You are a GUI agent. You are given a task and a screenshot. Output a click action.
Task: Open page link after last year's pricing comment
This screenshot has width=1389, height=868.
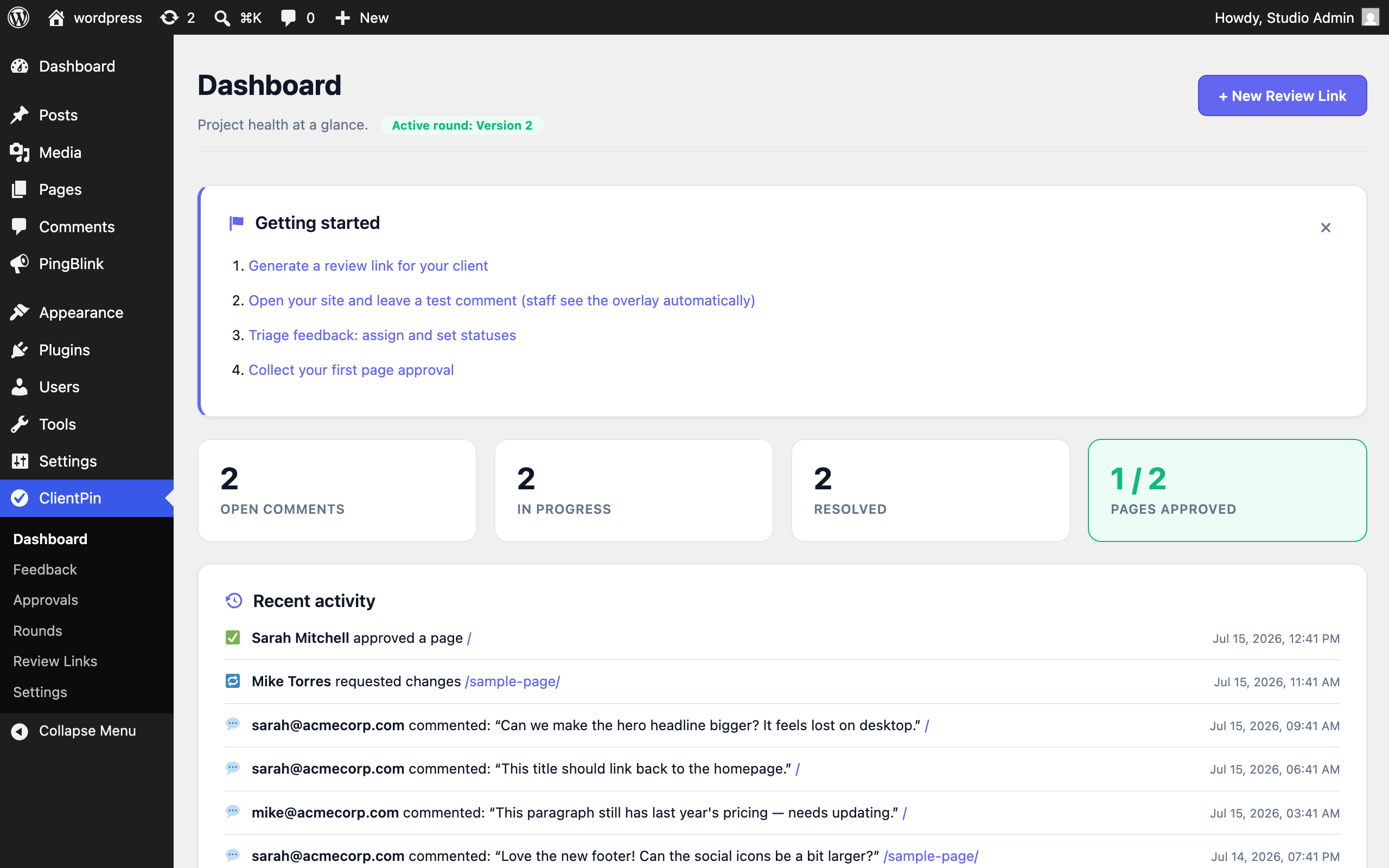(904, 813)
